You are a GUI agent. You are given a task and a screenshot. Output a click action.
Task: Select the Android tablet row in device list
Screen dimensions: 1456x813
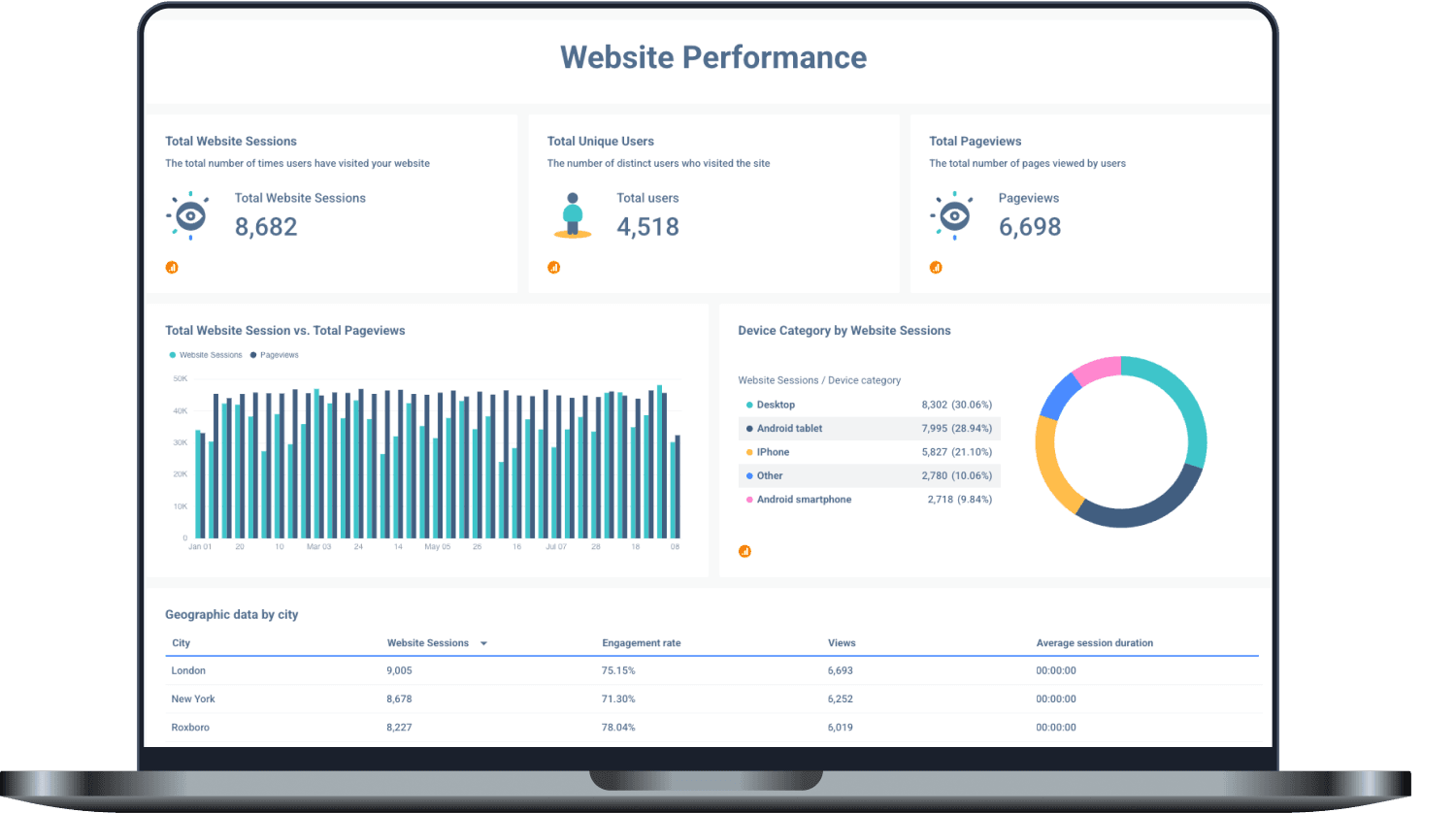(x=790, y=428)
